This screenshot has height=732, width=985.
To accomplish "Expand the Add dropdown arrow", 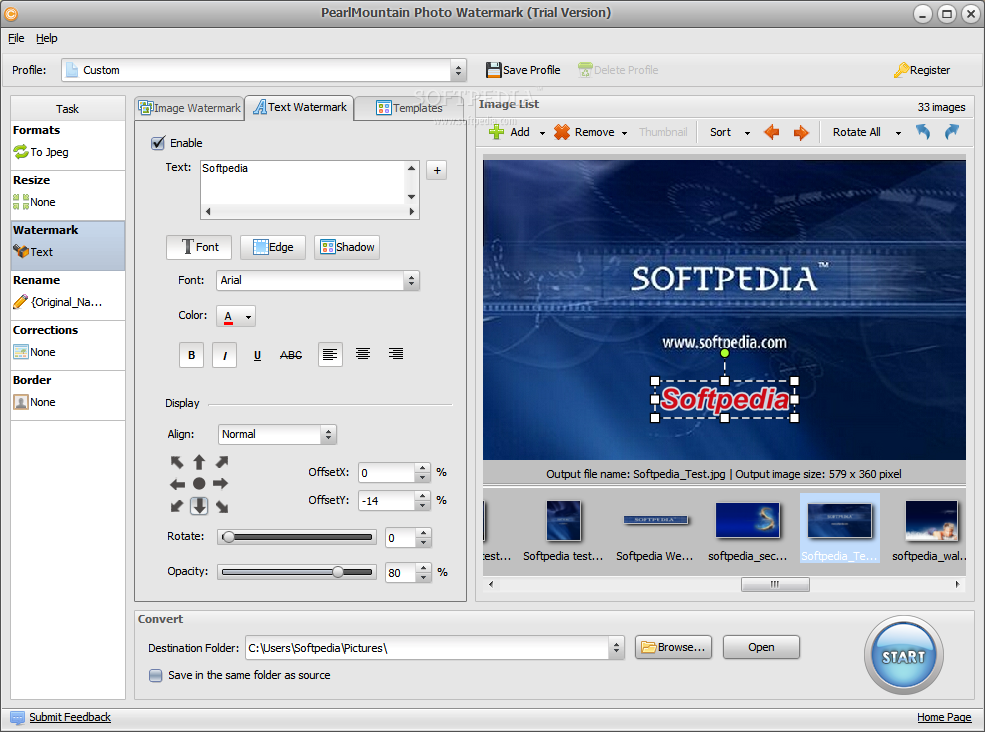I will click(542, 133).
